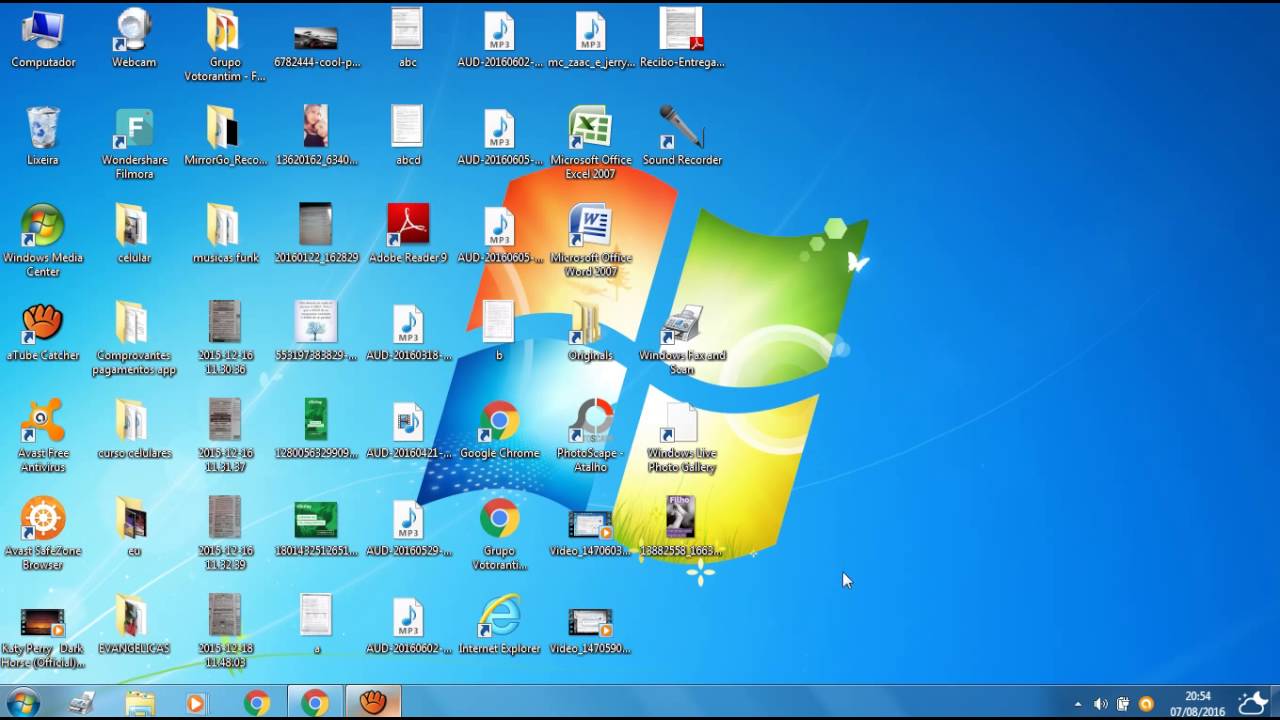Screen dimensions: 1280x720
Task: Select the document named a
Action: coord(316,624)
